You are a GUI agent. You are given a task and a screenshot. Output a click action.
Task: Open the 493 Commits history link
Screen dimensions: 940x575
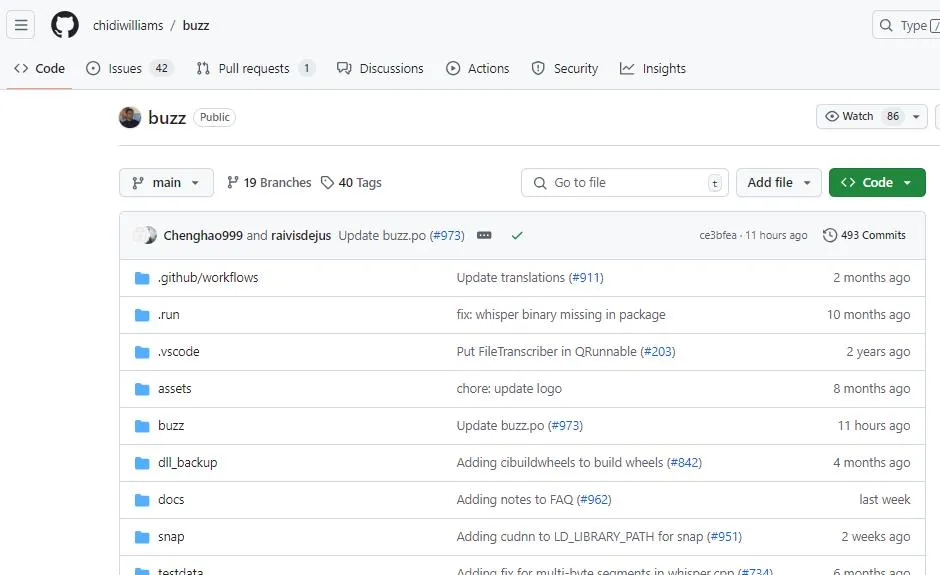pos(864,235)
